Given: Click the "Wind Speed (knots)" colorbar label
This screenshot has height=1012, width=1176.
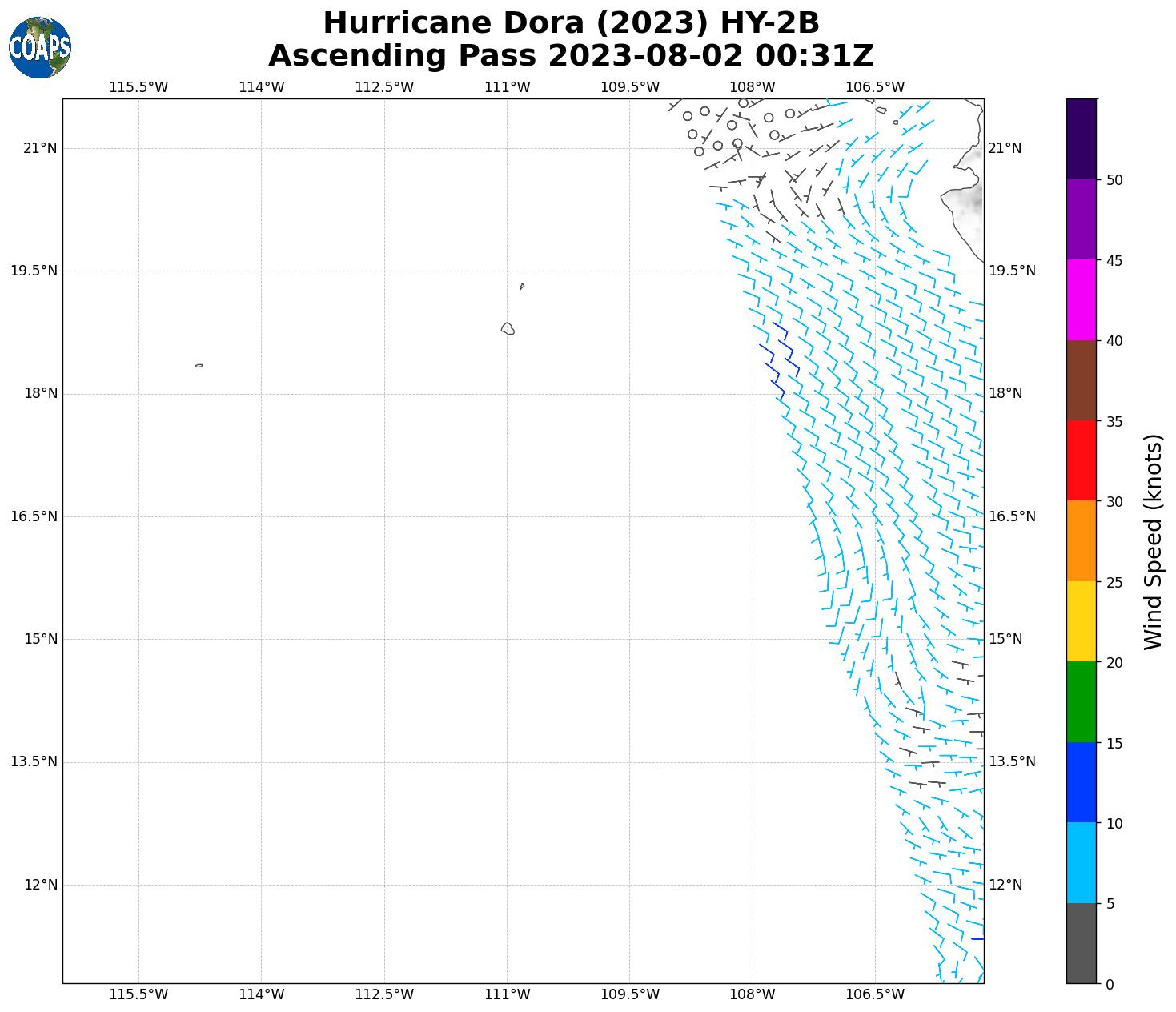Looking at the screenshot, I should (x=1153, y=541).
